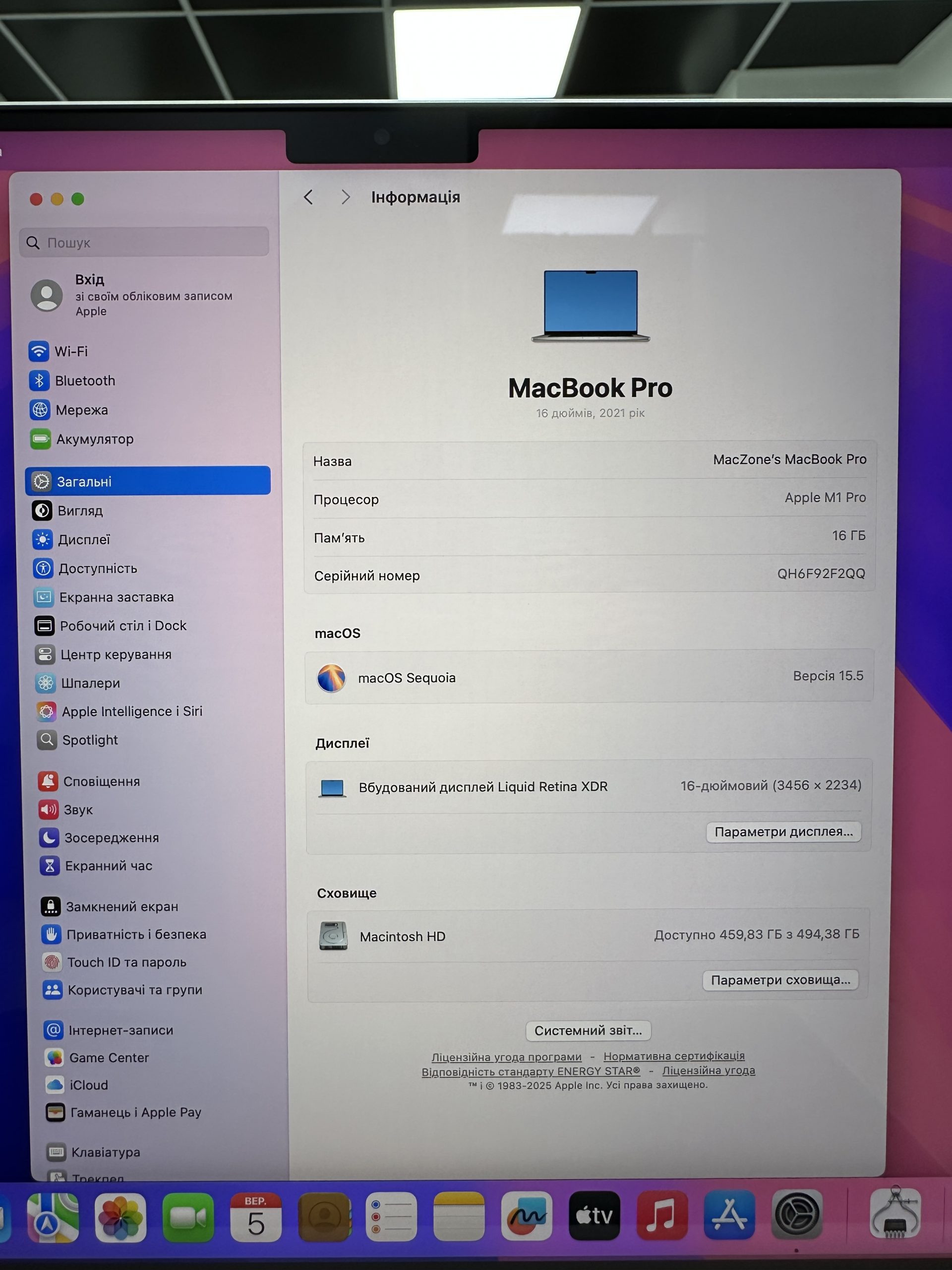Select Екранна заставка item
952x1270 pixels.
(x=149, y=597)
